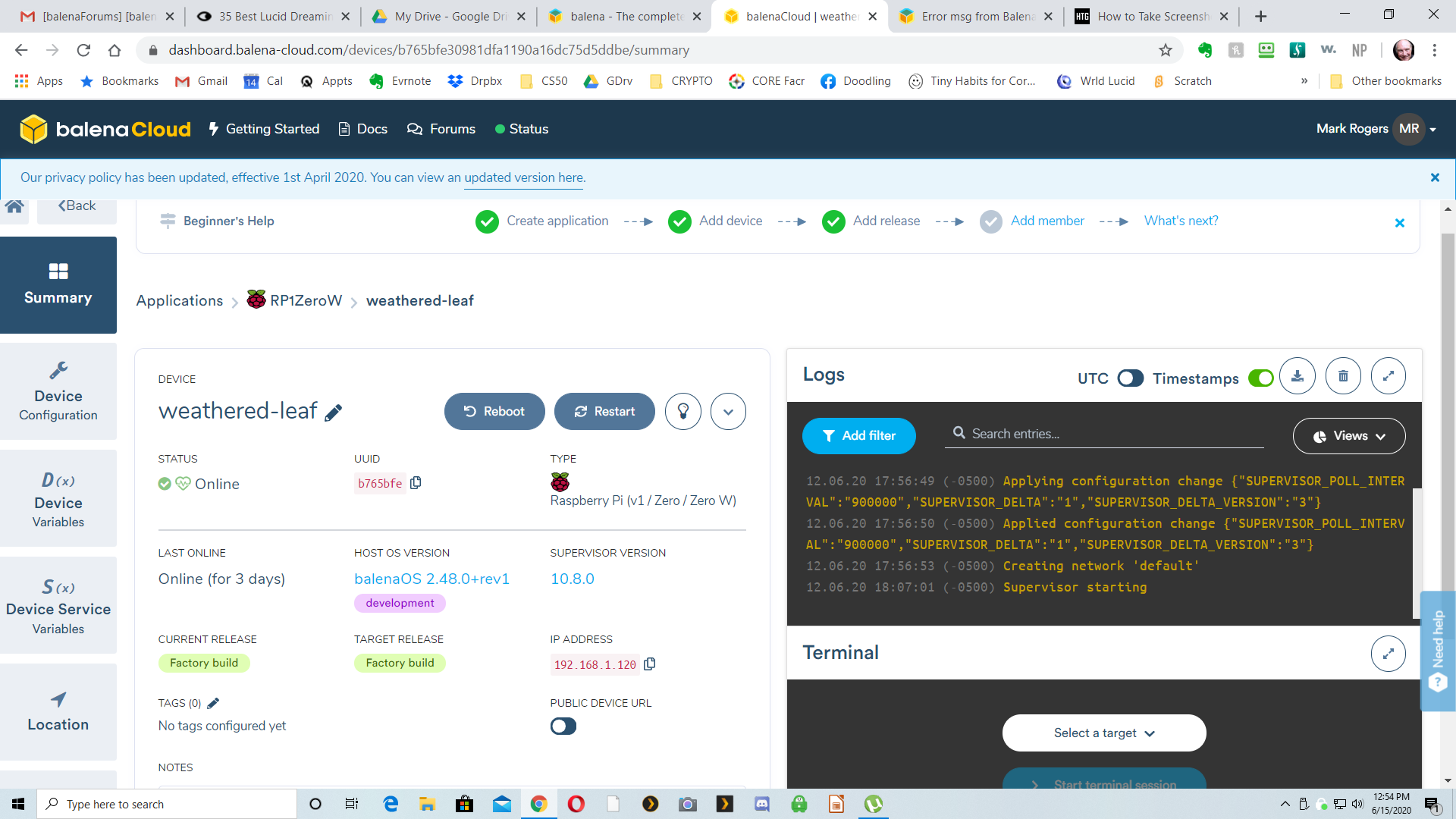Open Windows Start menu
This screenshot has width=1456, height=819.
(18, 804)
